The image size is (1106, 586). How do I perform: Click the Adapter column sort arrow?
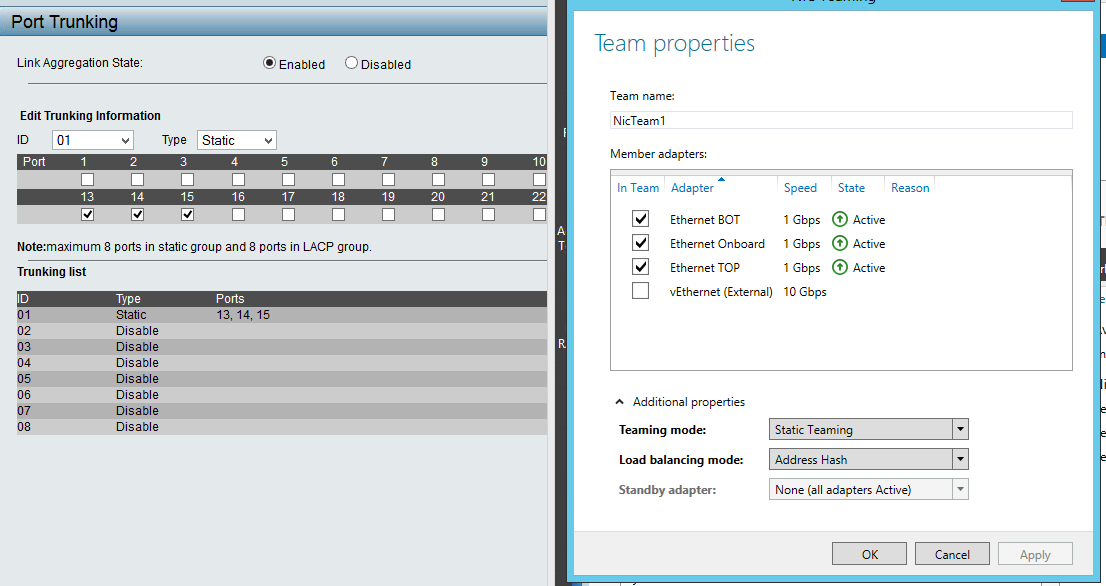(x=721, y=180)
